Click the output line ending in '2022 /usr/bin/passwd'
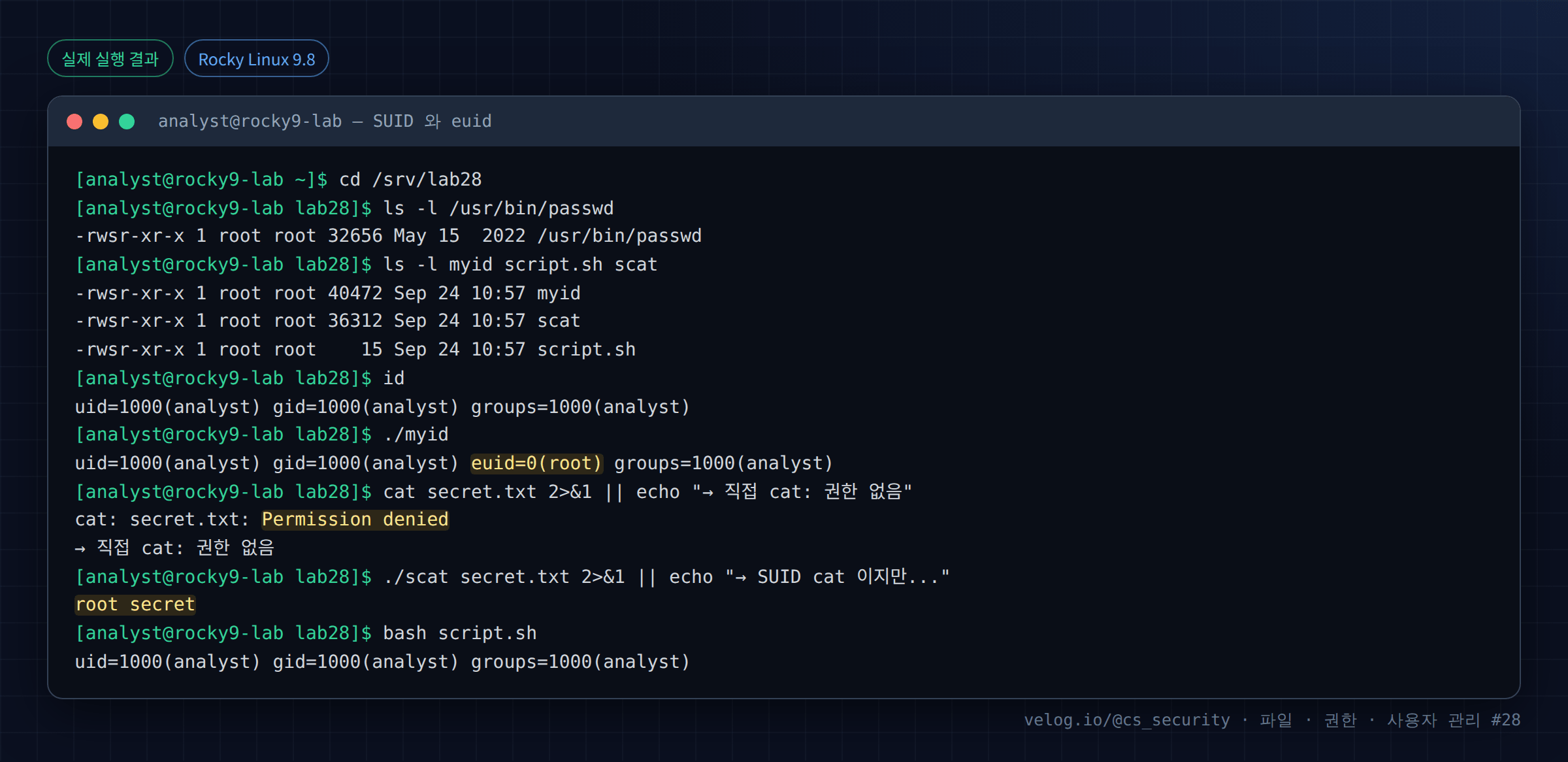 pyautogui.click(x=388, y=236)
